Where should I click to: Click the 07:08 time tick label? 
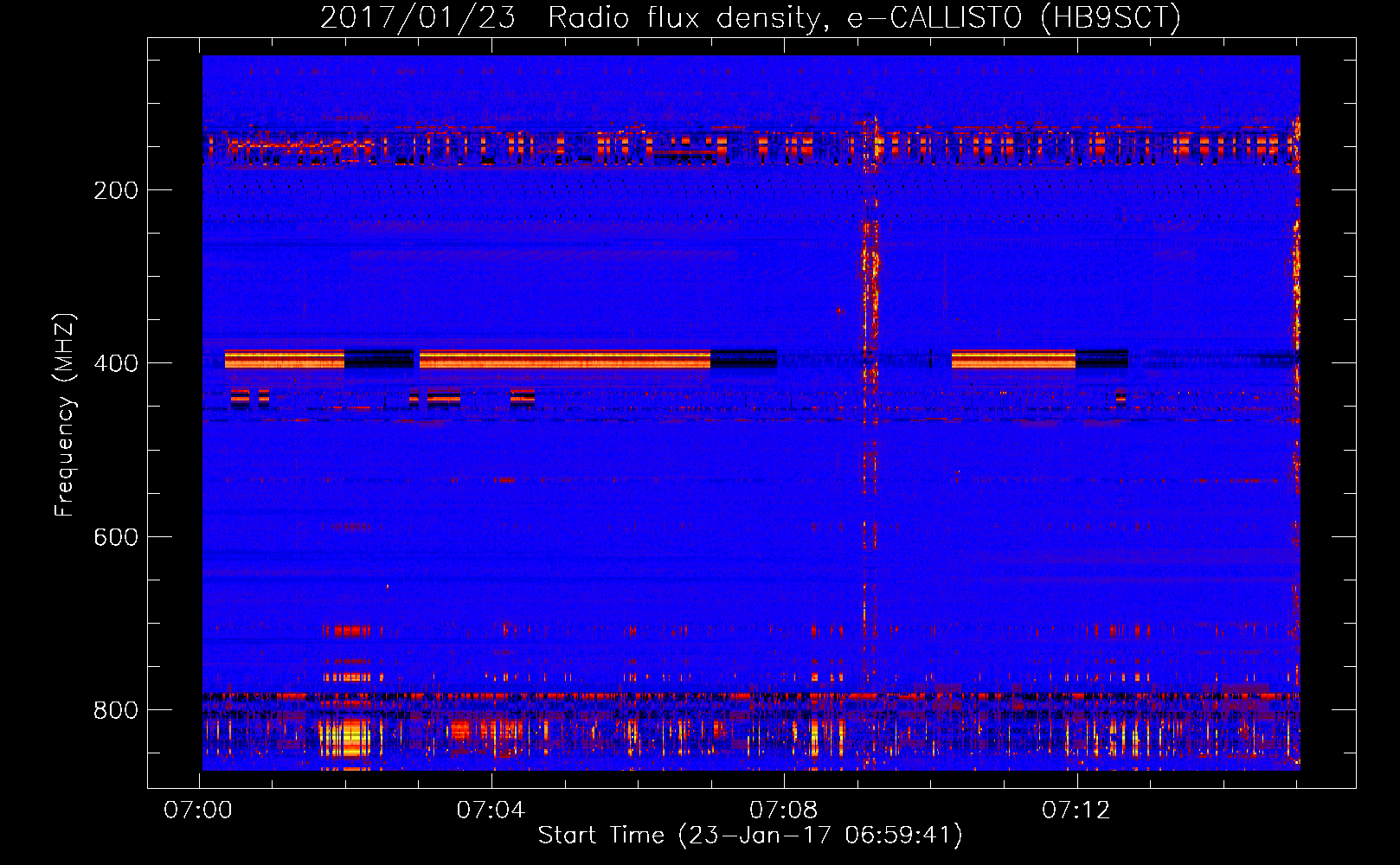(783, 811)
